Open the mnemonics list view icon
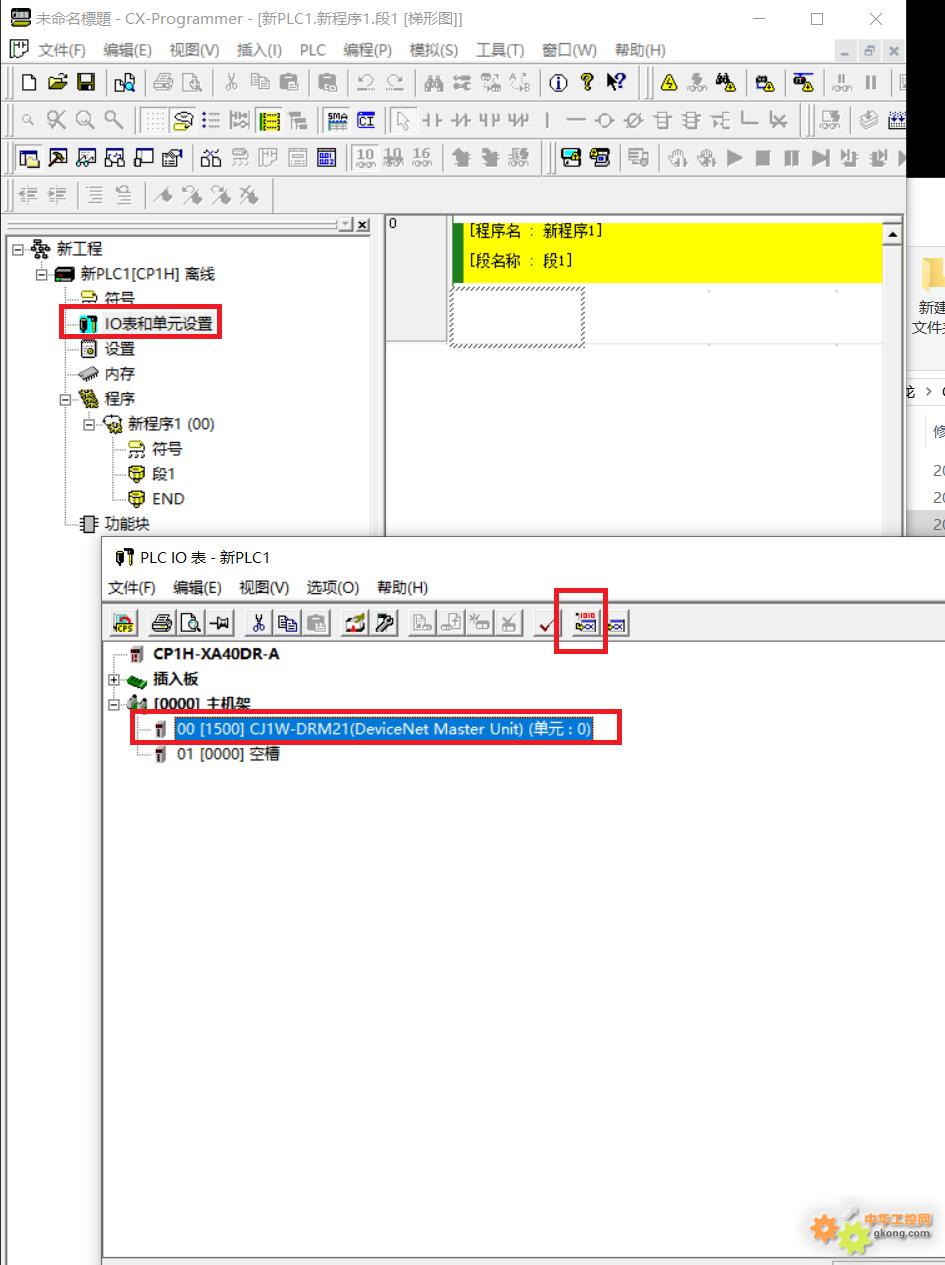The height and width of the screenshot is (1265, 945). (211, 121)
